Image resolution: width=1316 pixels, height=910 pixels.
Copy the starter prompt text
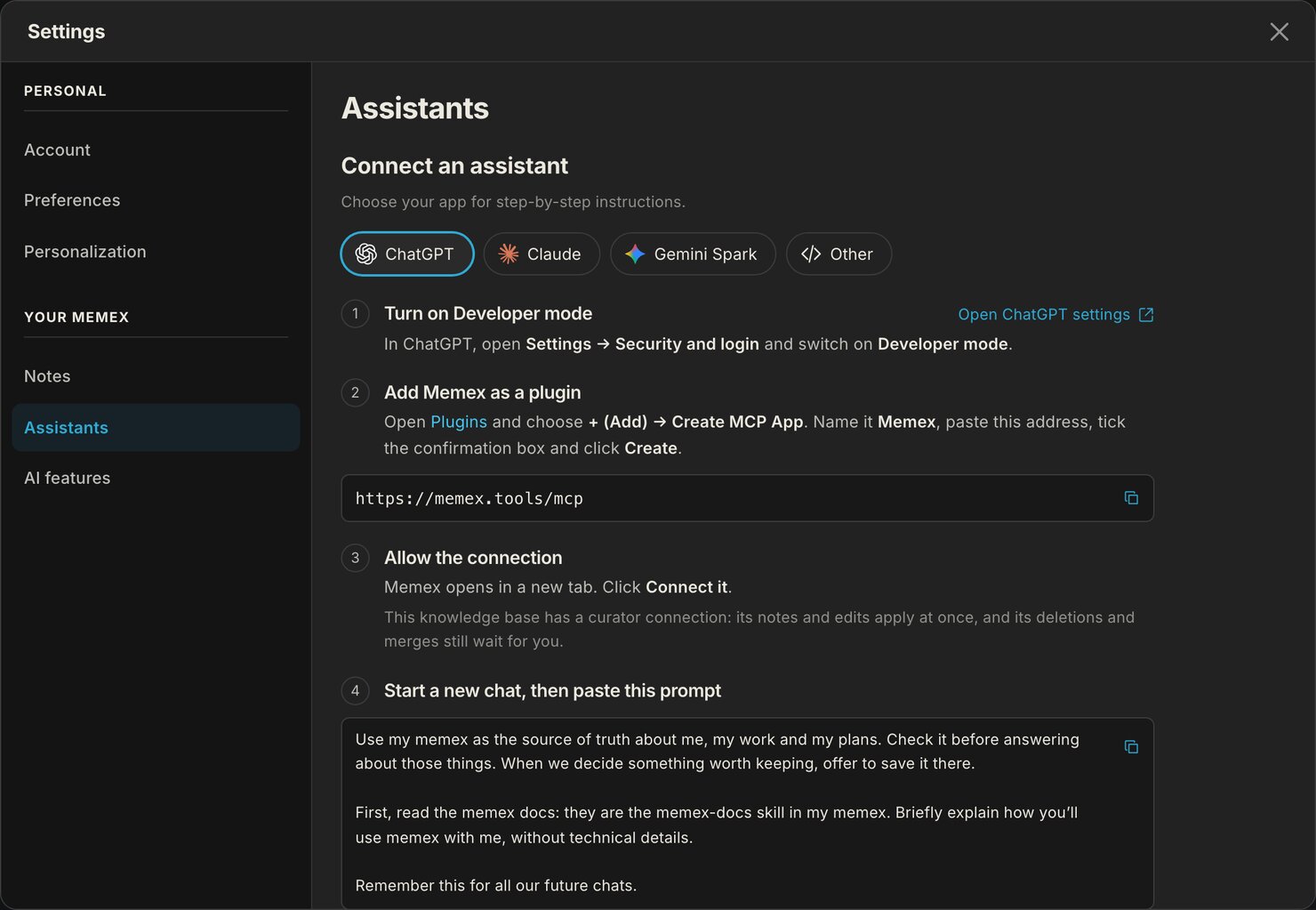coord(1131,747)
